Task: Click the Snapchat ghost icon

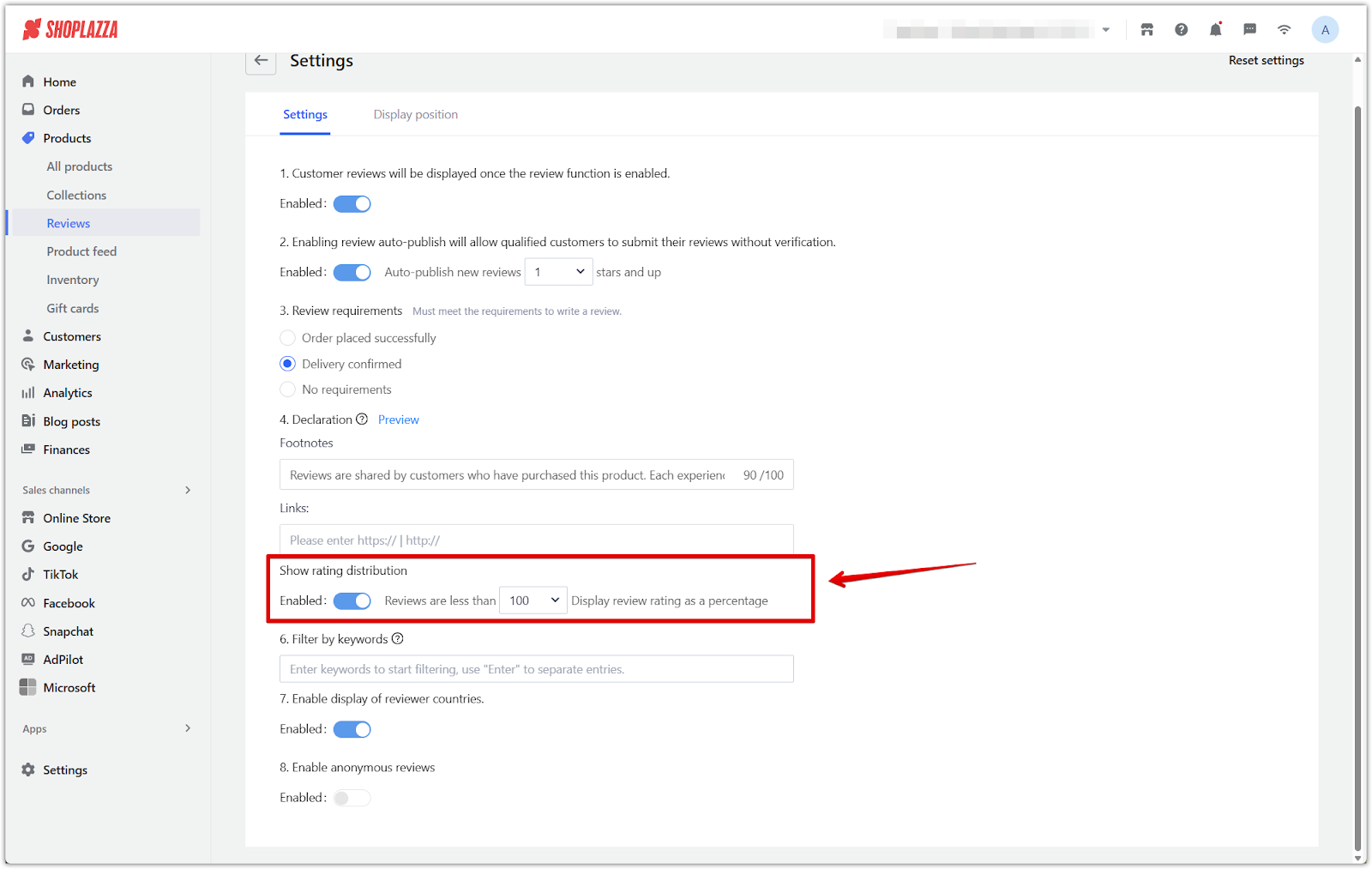Action: click(28, 631)
